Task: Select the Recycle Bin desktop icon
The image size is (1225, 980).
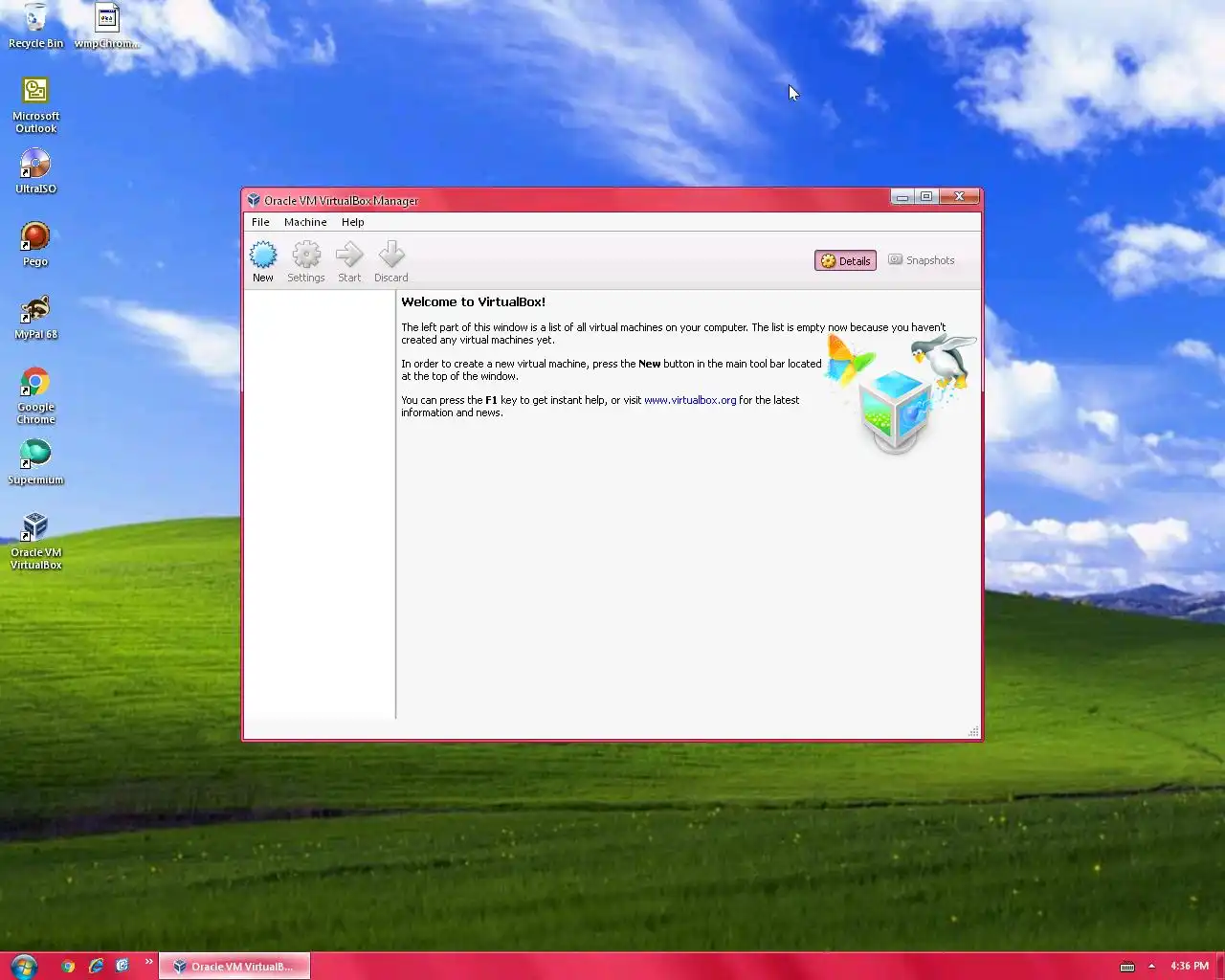Action: click(35, 26)
